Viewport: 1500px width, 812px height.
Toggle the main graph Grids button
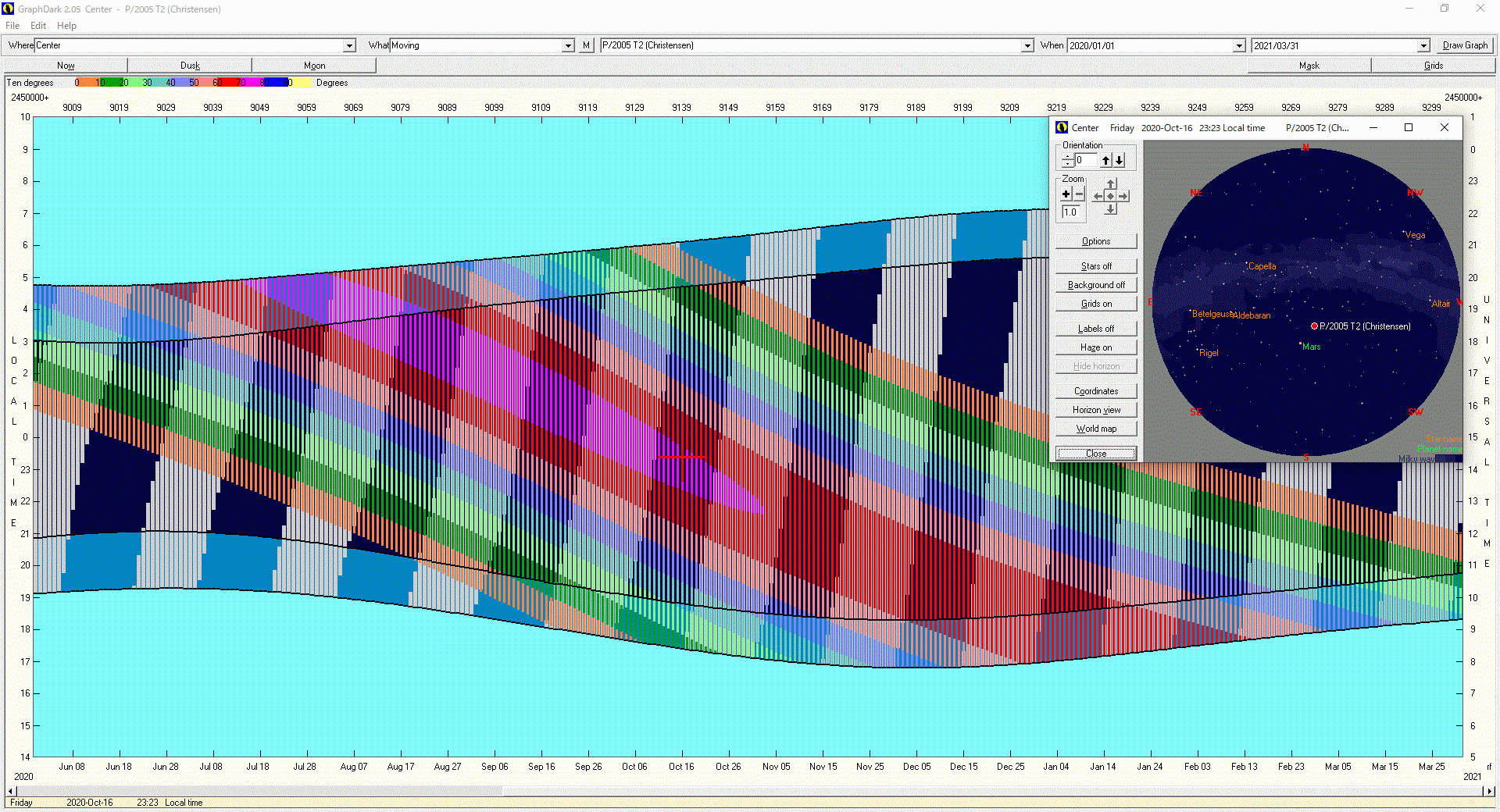1434,66
